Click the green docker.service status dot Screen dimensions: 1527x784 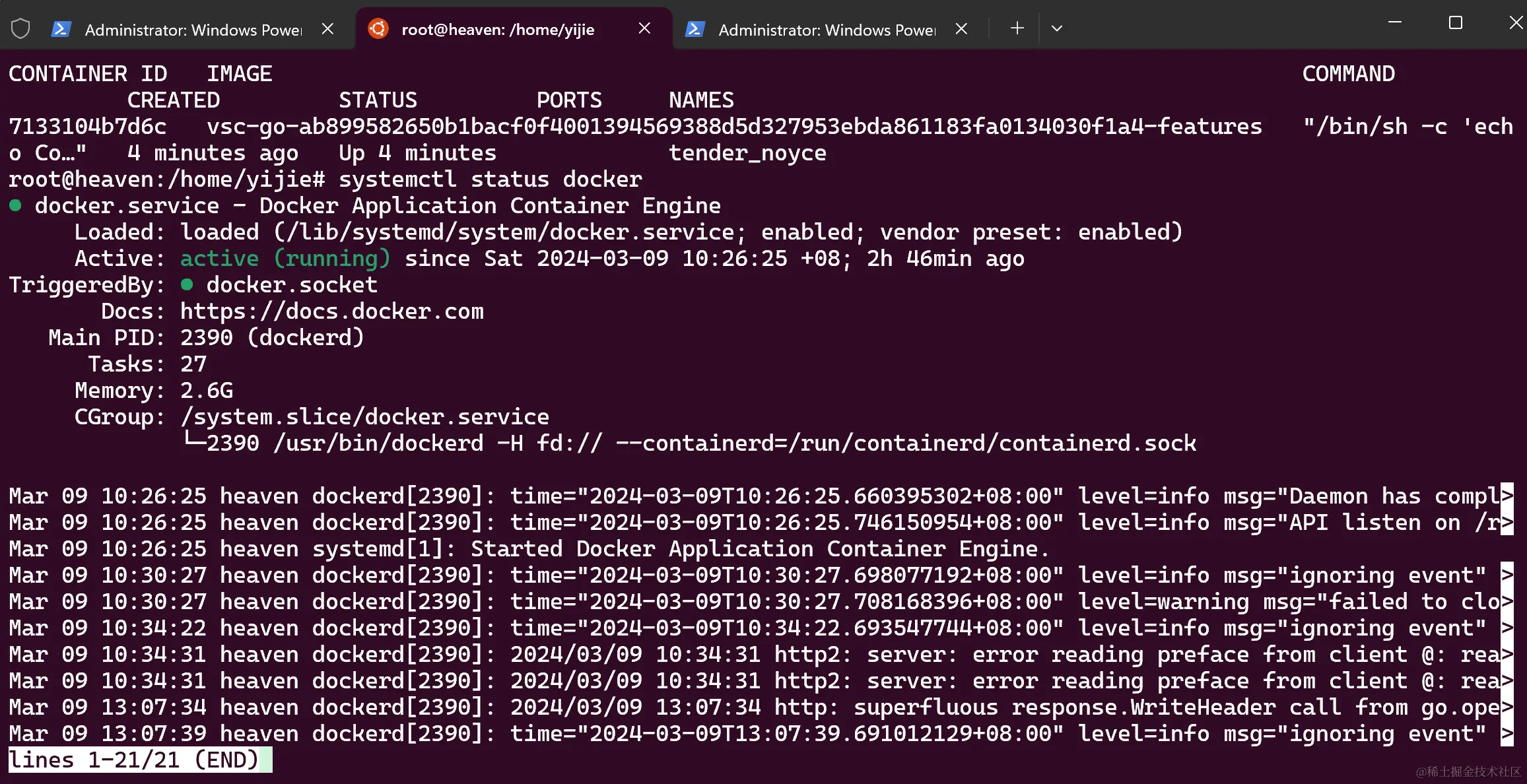[x=15, y=205]
